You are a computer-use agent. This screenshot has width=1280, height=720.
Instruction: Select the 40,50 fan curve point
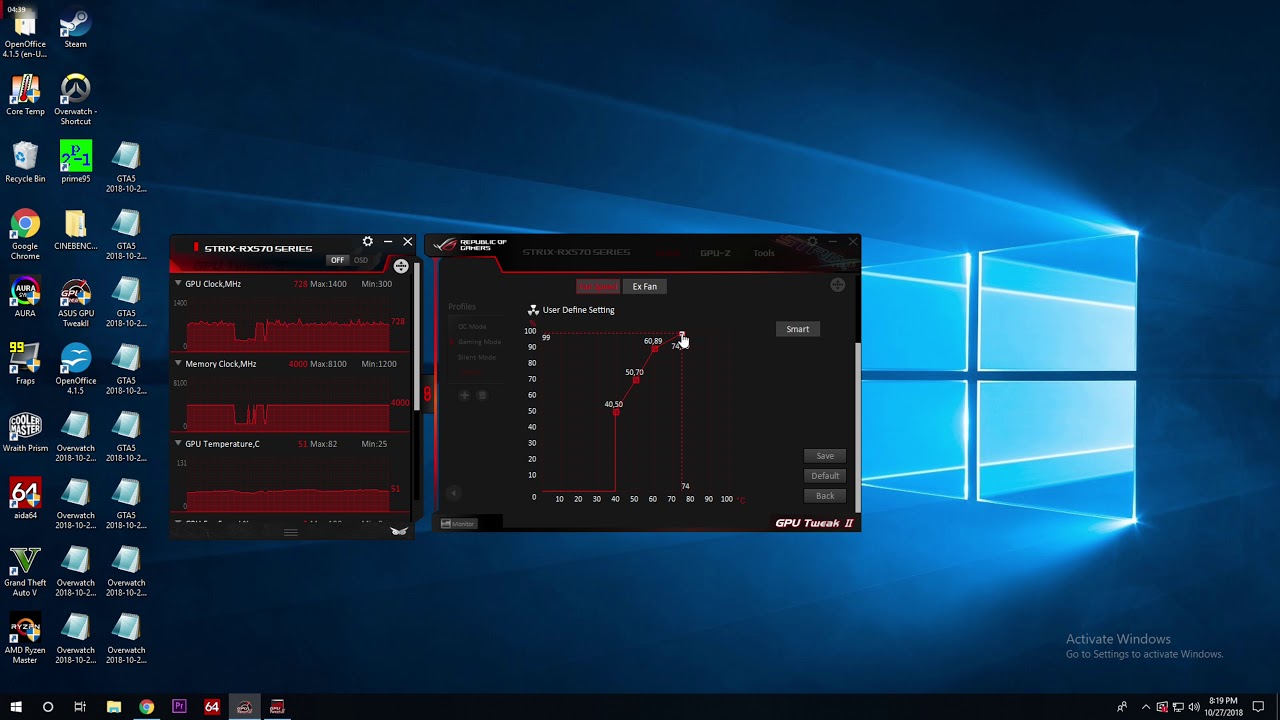(616, 412)
